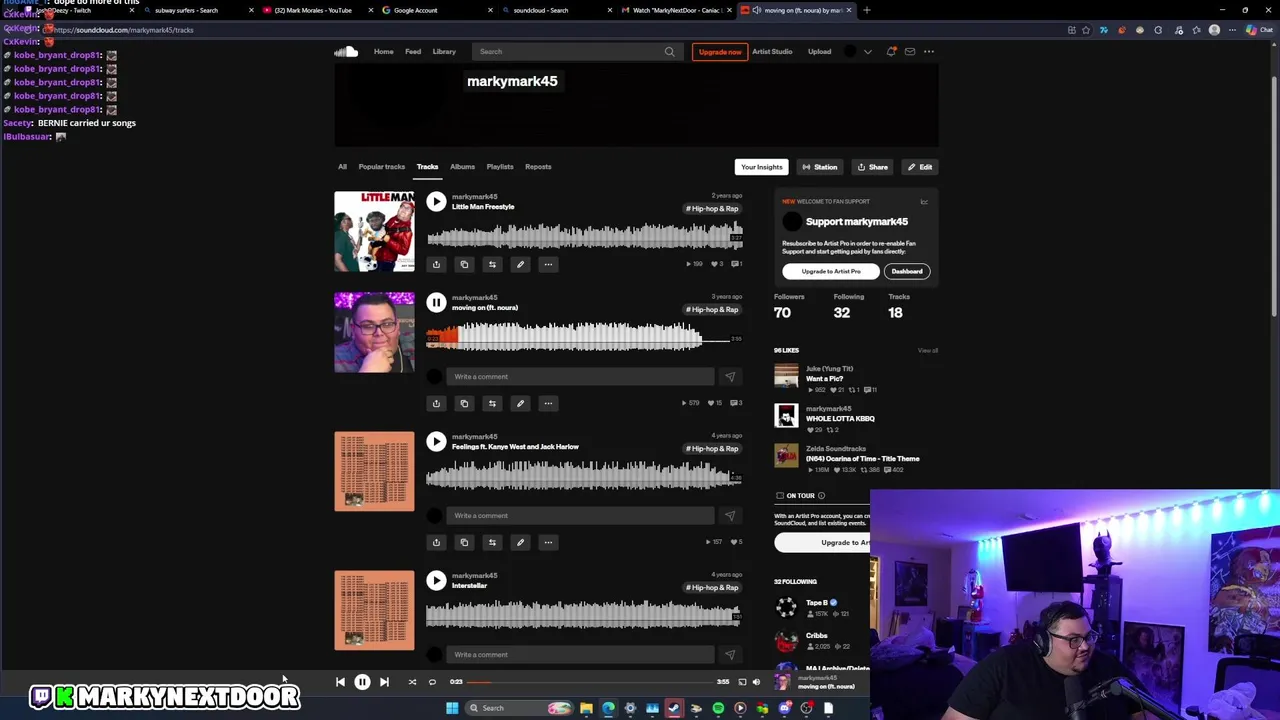Open more options for Little Man Freestyle

548,264
